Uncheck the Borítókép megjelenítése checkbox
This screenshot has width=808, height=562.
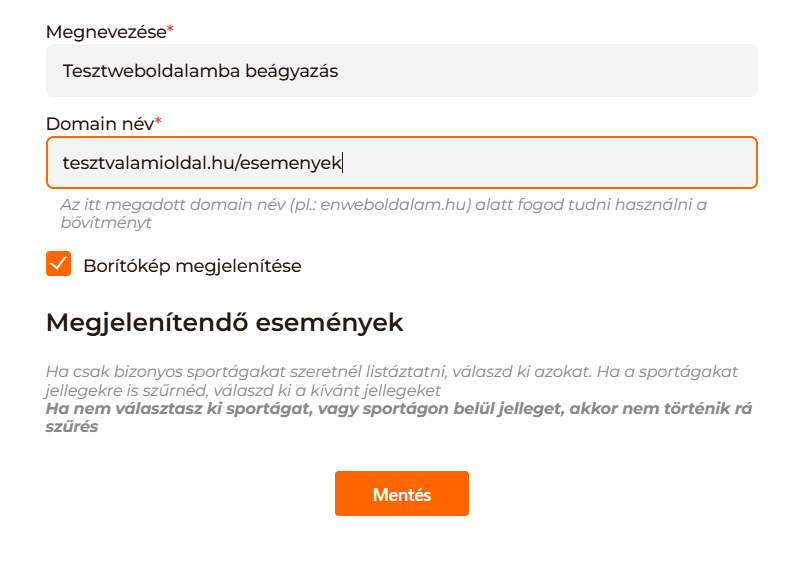tap(58, 265)
